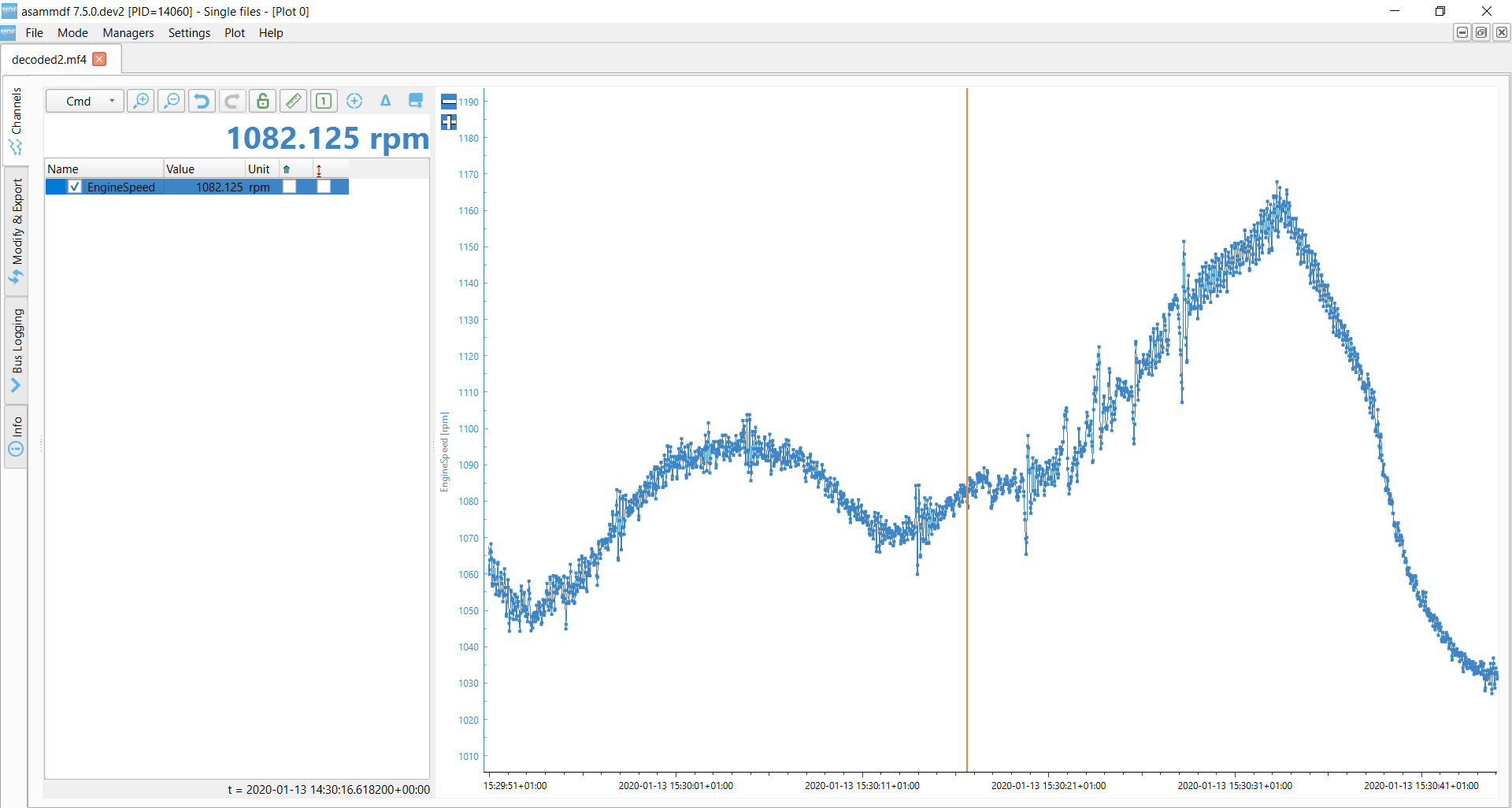This screenshot has height=808, width=1512.
Task: Click the zoom out magnifier icon
Action: pyautogui.click(x=172, y=101)
